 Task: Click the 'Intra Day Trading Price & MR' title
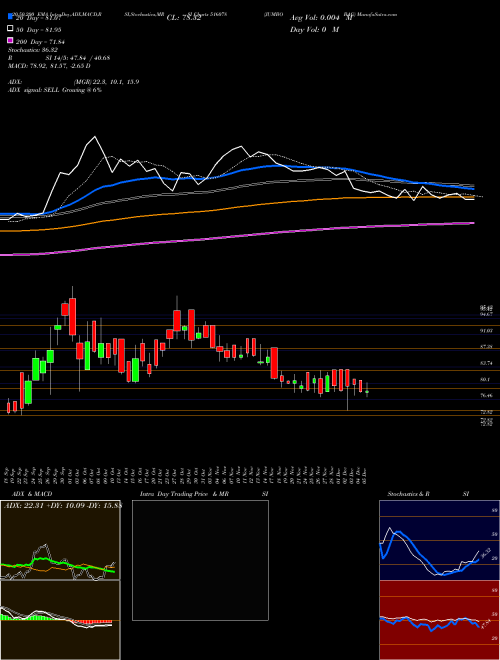click(x=184, y=494)
